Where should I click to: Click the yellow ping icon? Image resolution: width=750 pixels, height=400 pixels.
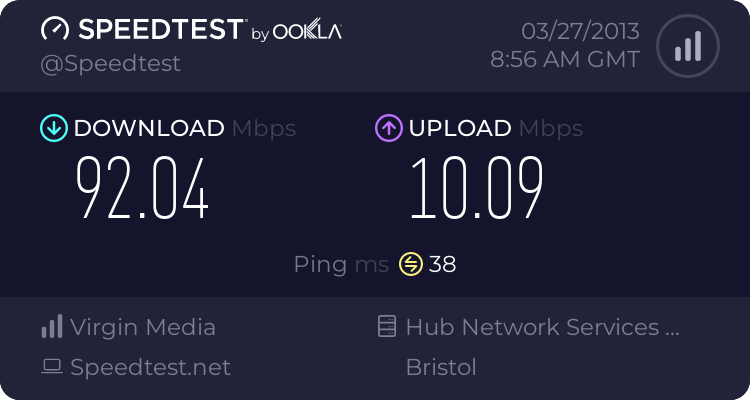tap(410, 264)
